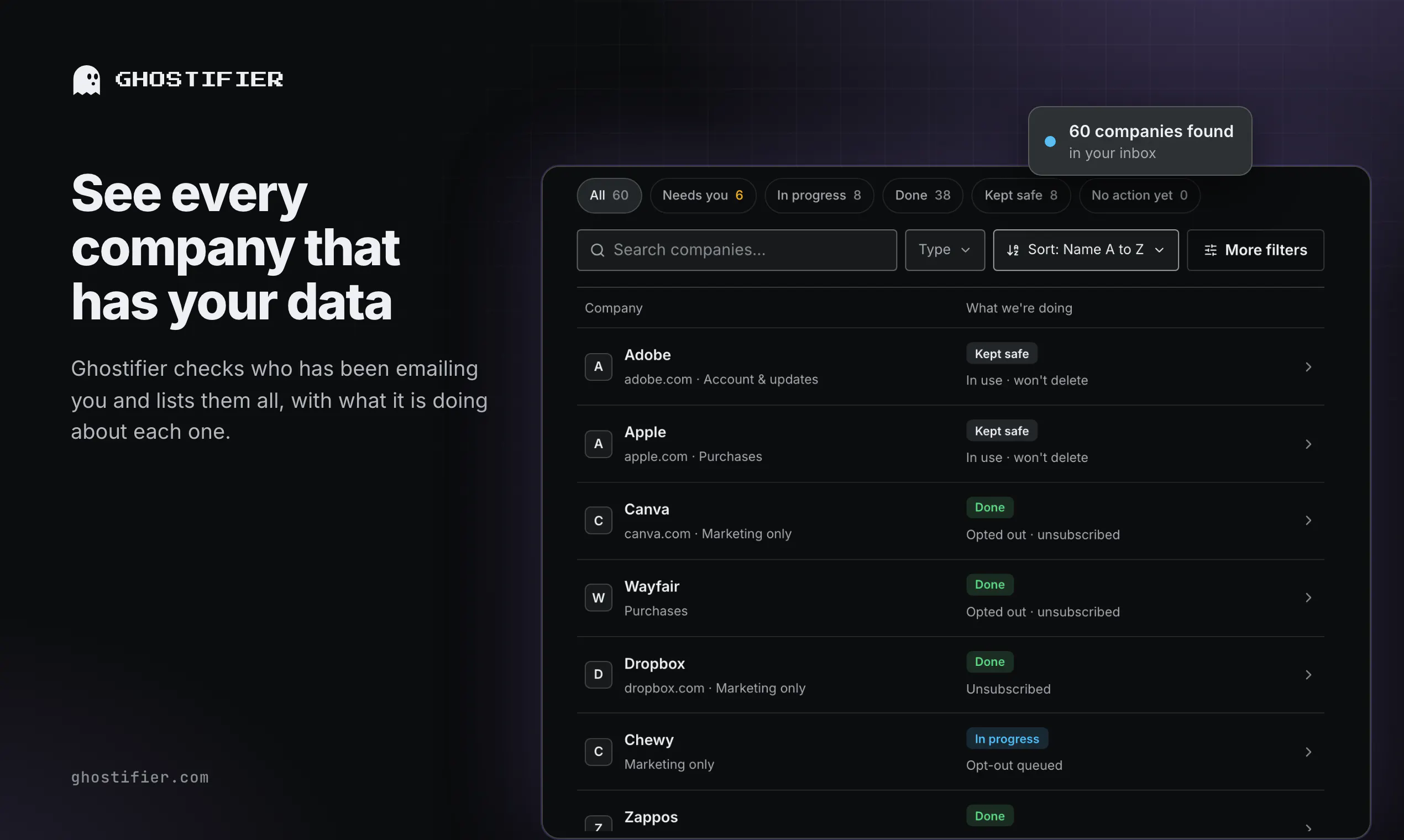Switch to the Kept safe tab

pyautogui.click(x=1021, y=195)
